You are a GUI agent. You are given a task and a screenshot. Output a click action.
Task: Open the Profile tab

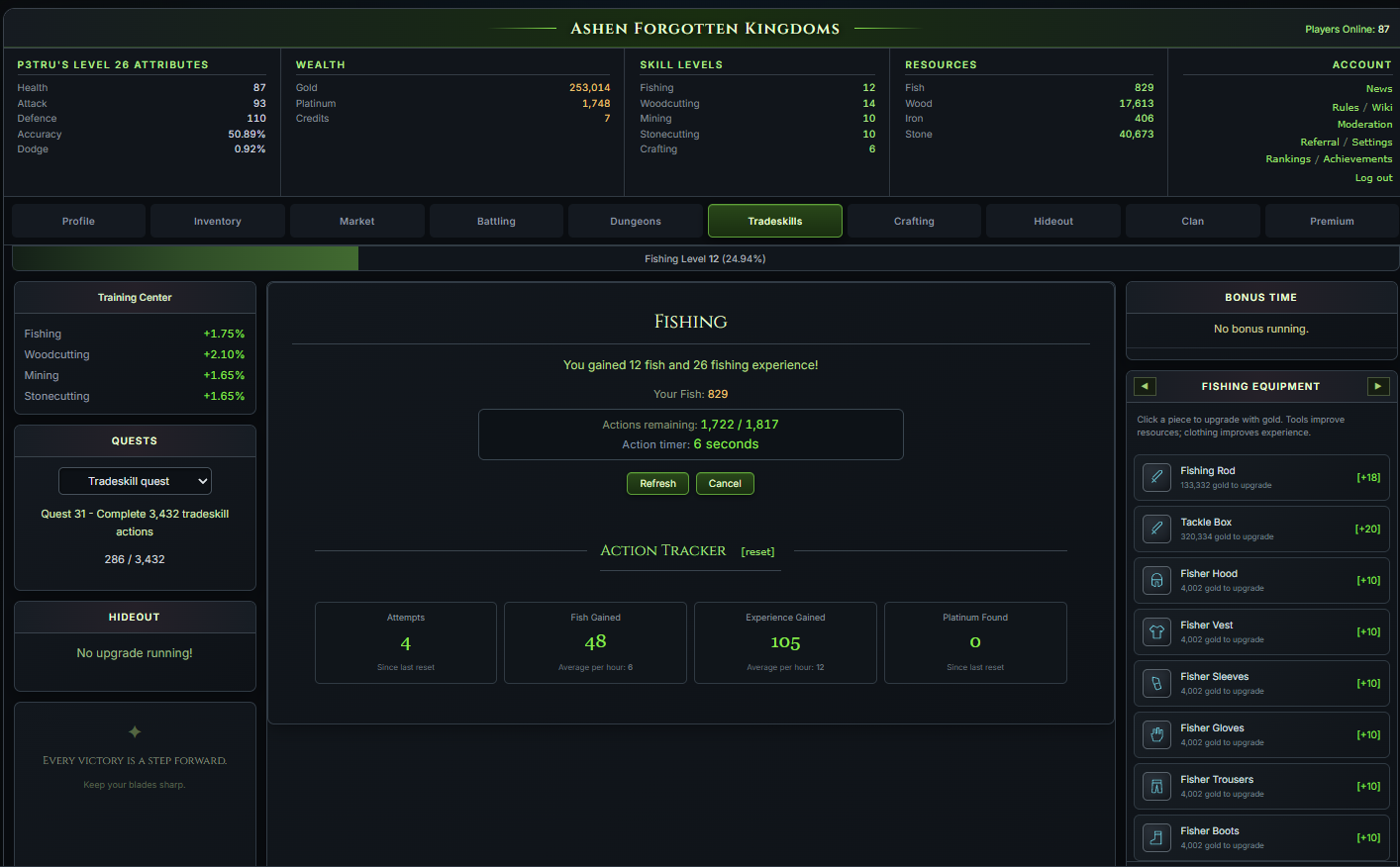(78, 221)
